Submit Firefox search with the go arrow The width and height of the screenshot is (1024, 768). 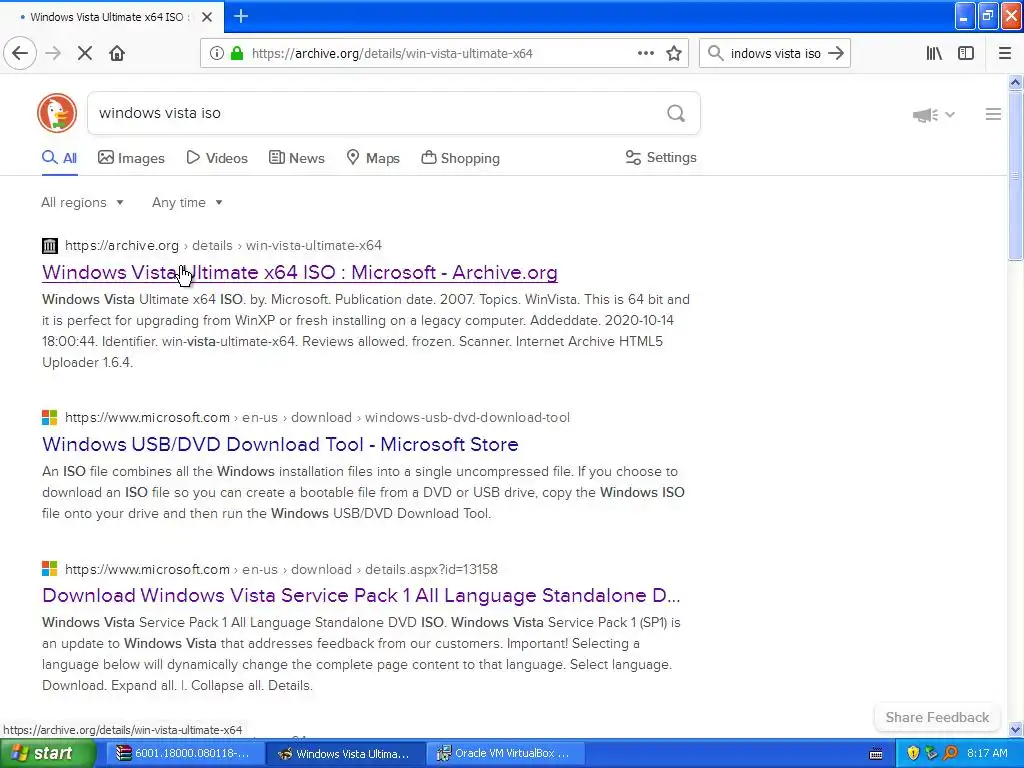point(836,53)
